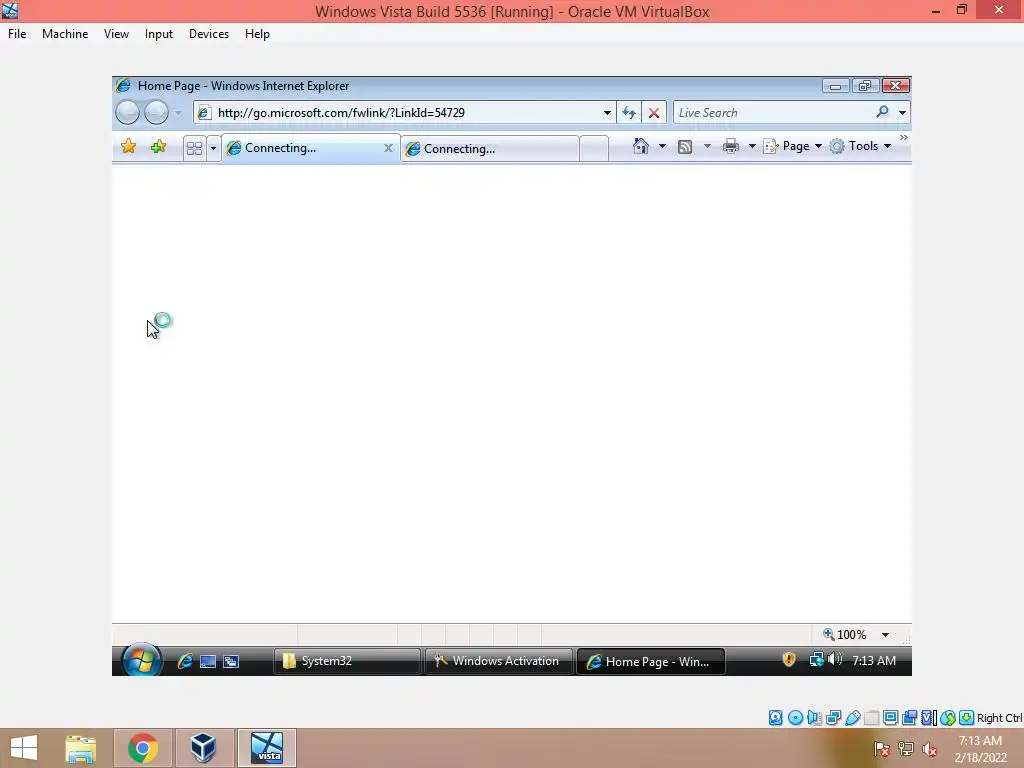Launch Internet Explorer from Quick Launch
Image resolution: width=1024 pixels, height=768 pixels.
[185, 661]
